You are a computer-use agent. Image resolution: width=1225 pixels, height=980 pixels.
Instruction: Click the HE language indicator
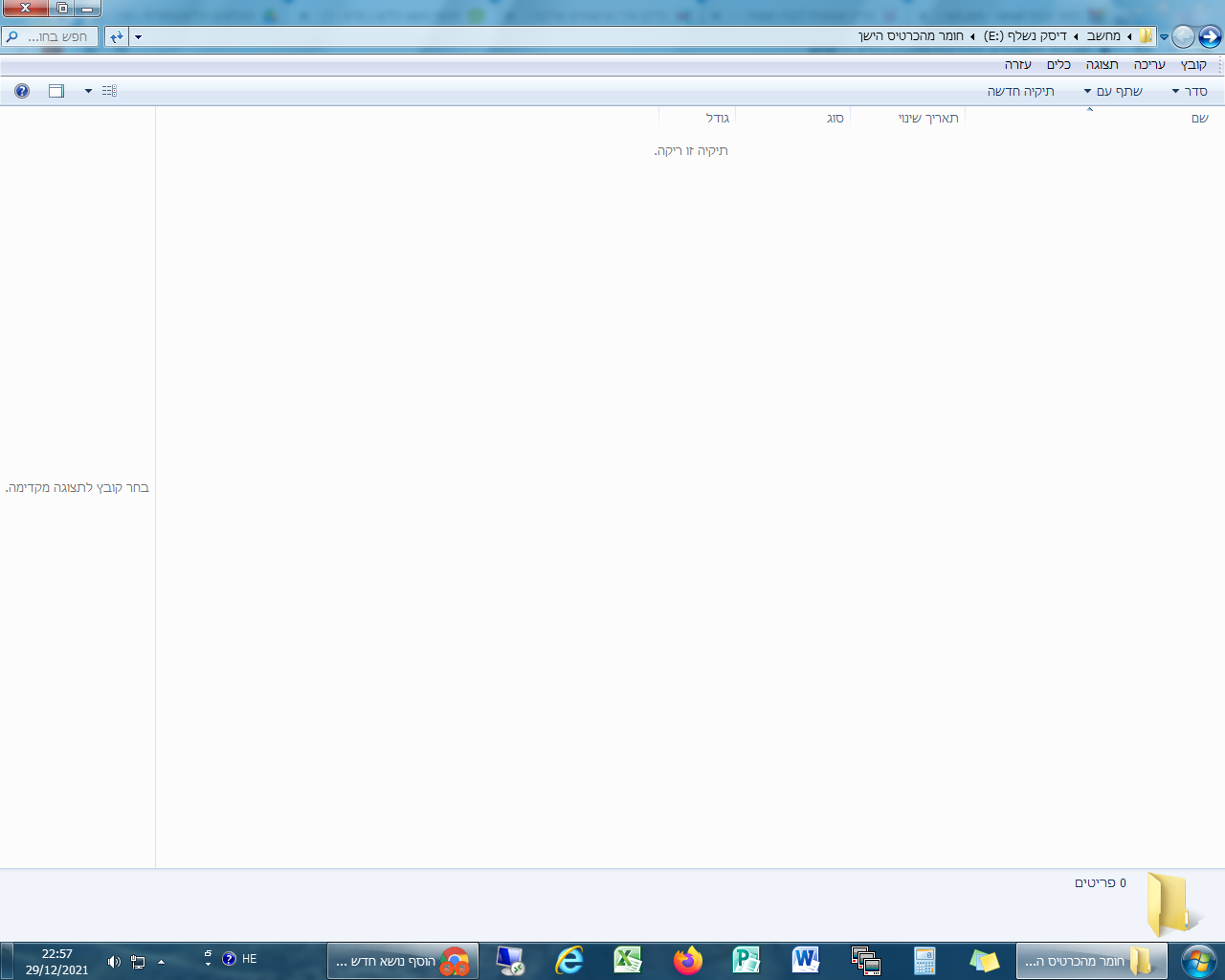pos(249,959)
